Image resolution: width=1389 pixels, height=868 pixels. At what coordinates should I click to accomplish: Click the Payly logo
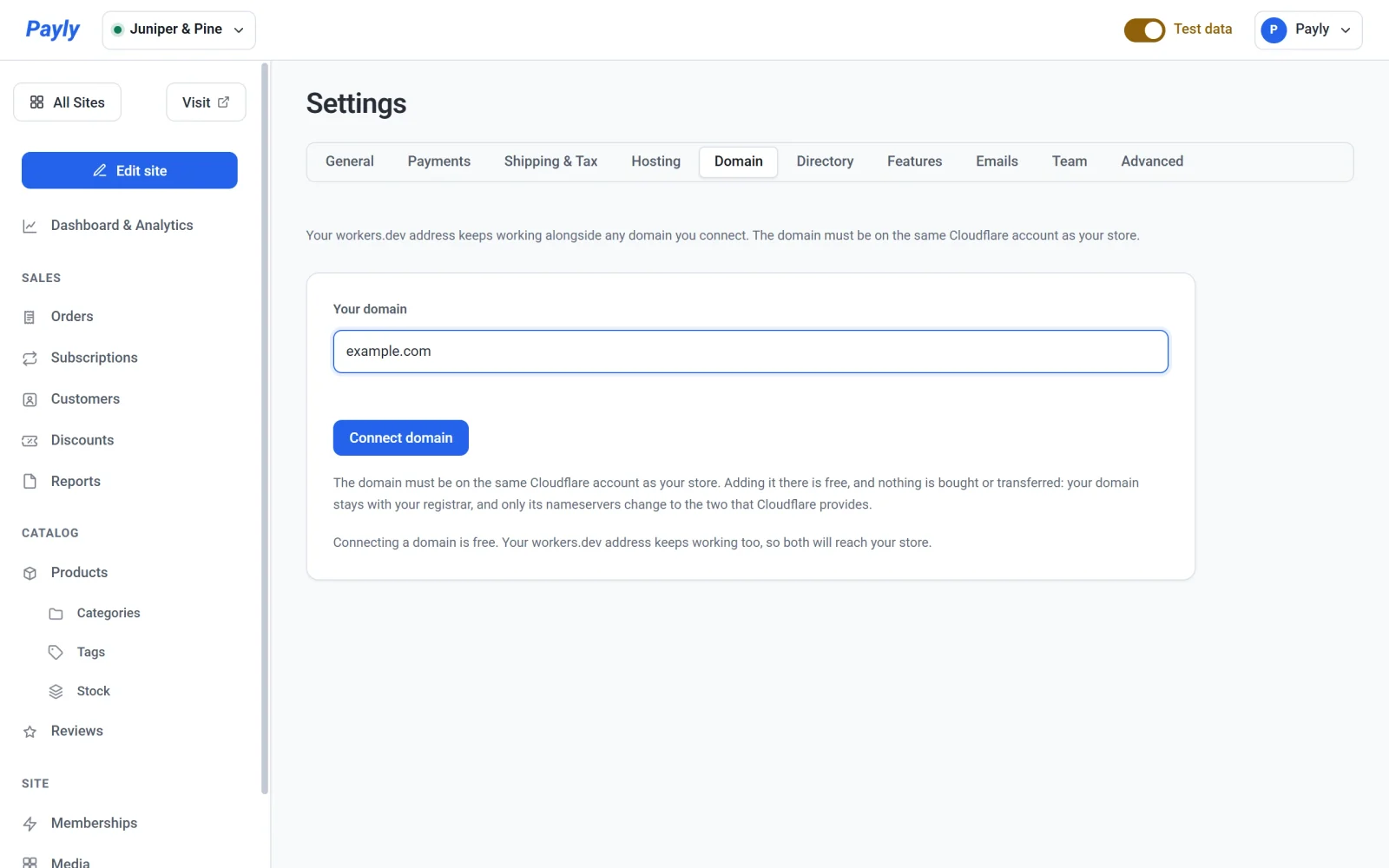coord(52,30)
